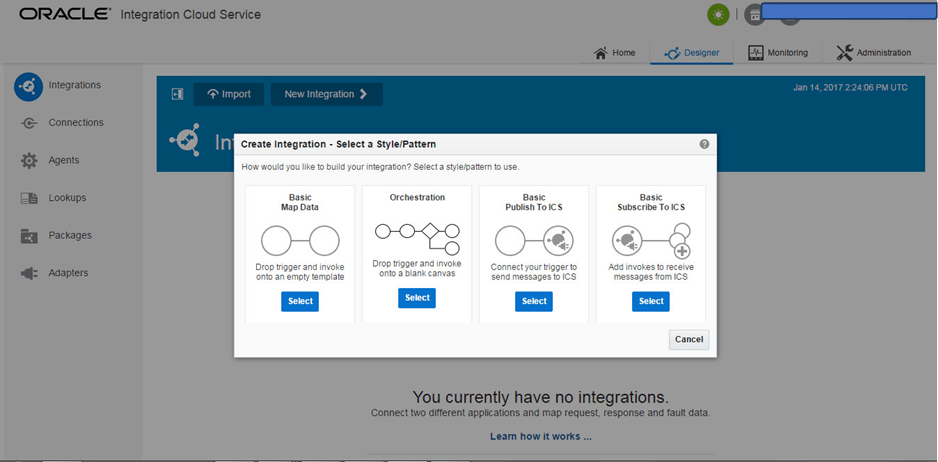
Task: Open the Learn how it works link
Action: [x=541, y=436]
